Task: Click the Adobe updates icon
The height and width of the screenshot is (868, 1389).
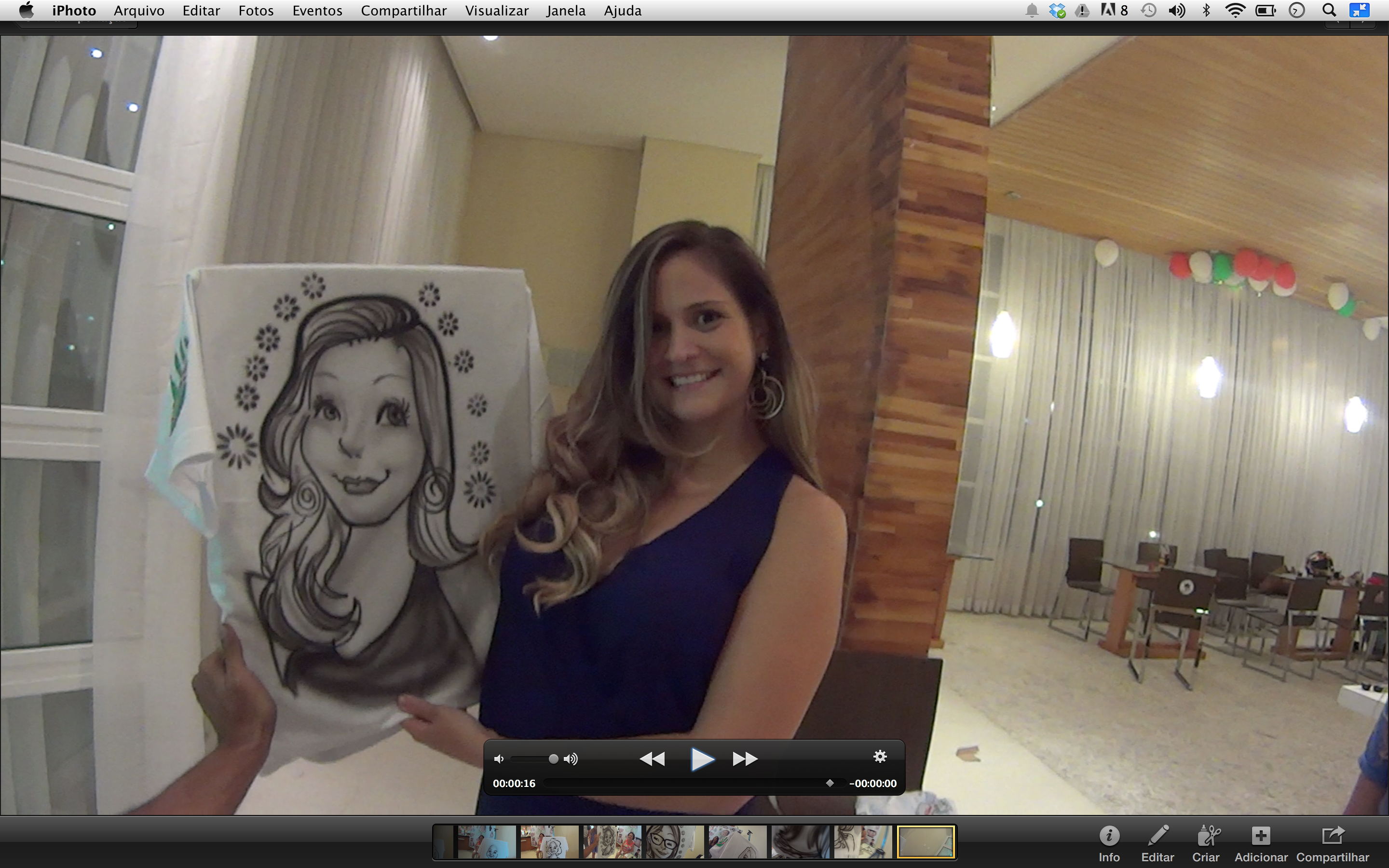Action: tap(1114, 10)
